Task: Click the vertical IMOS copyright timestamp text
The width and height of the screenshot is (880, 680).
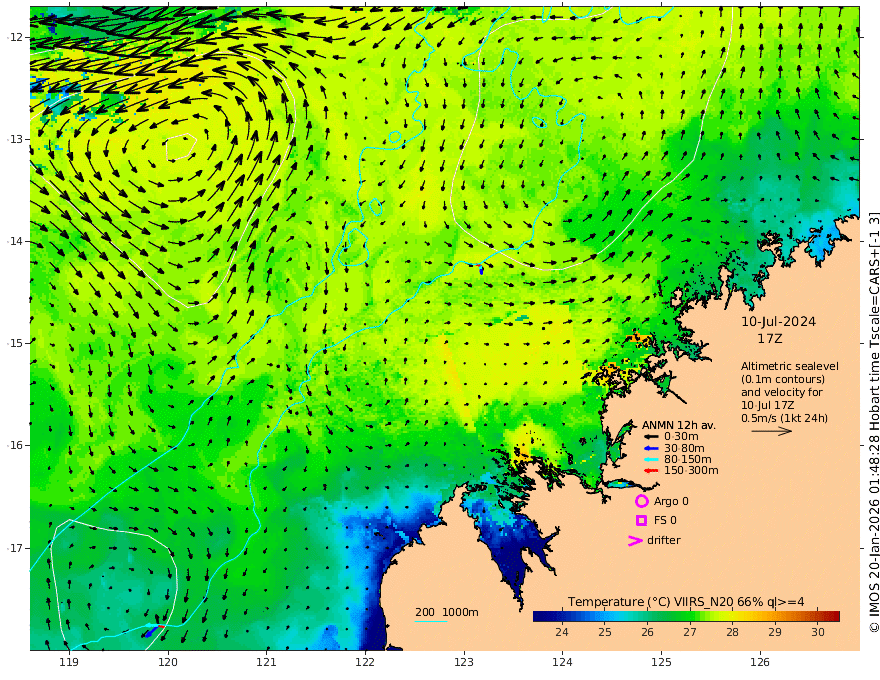Action: (874, 422)
